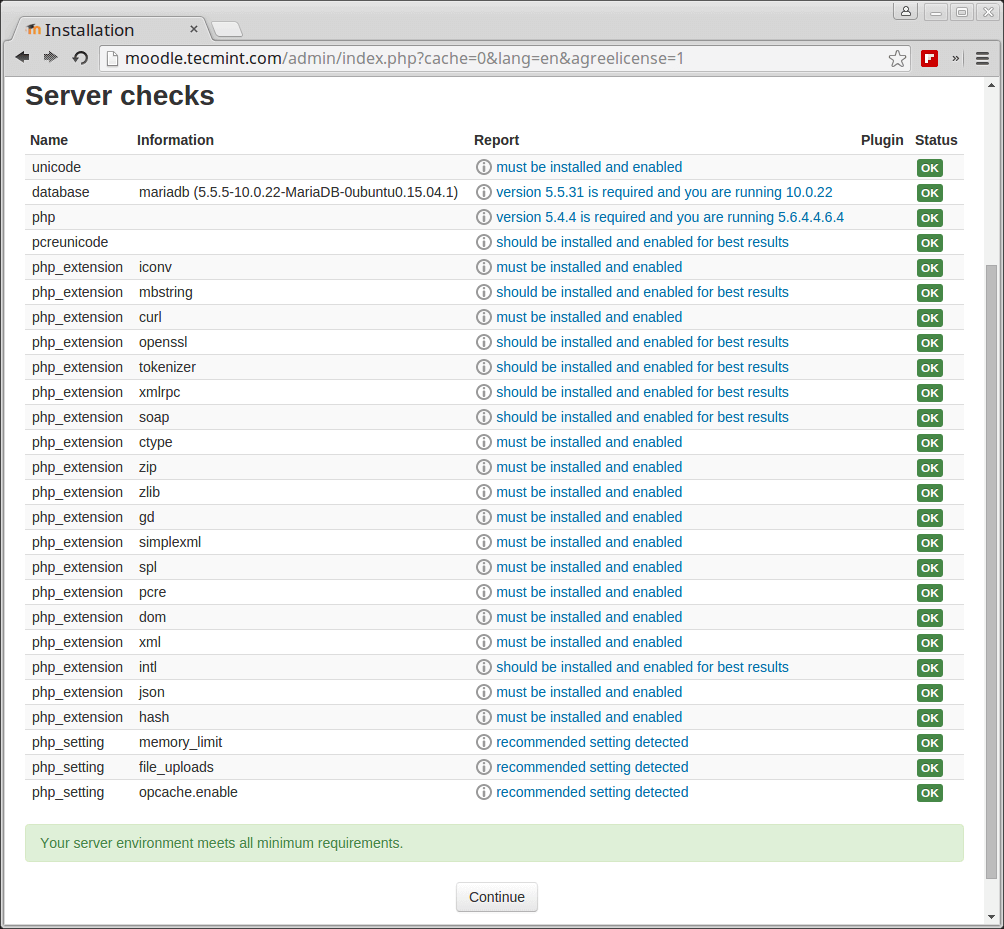1004x929 pixels.
Task: Bookmark the page using the star icon
Action: [897, 59]
